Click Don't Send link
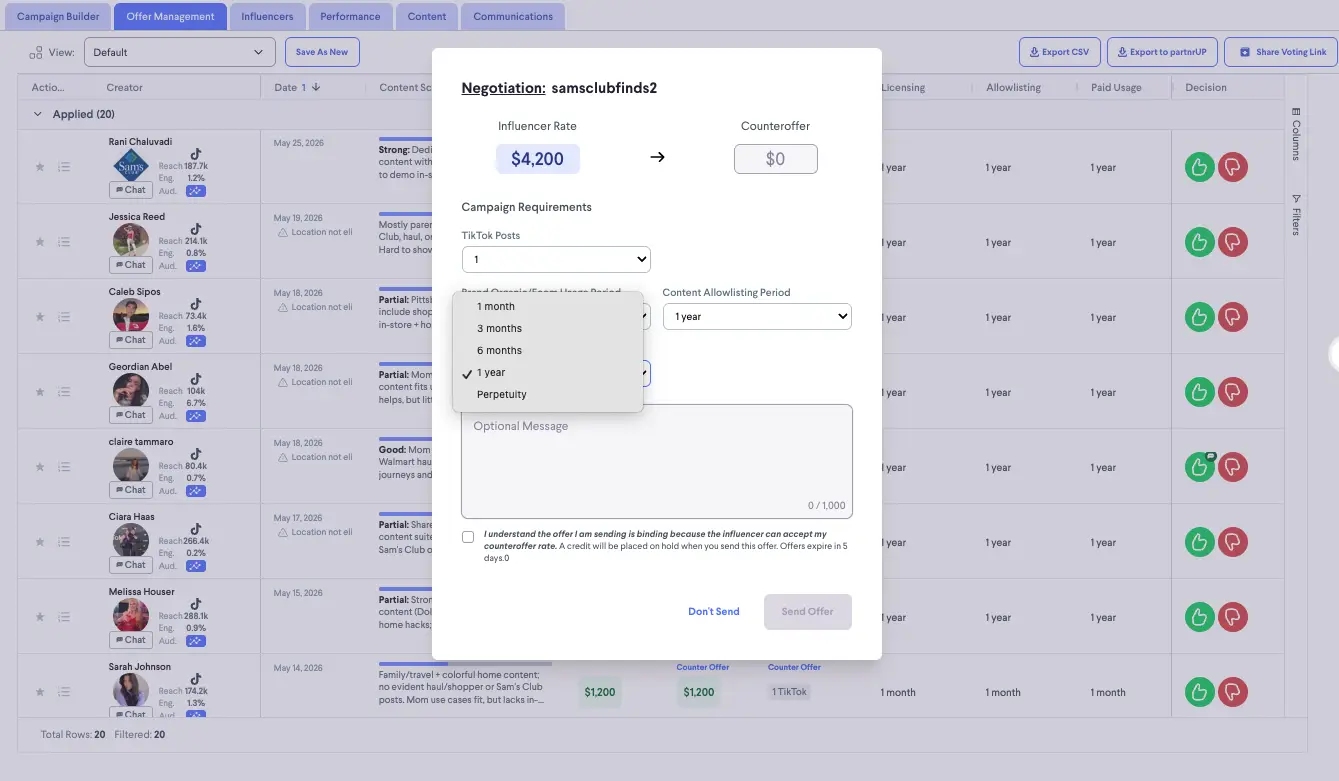 pyautogui.click(x=714, y=611)
